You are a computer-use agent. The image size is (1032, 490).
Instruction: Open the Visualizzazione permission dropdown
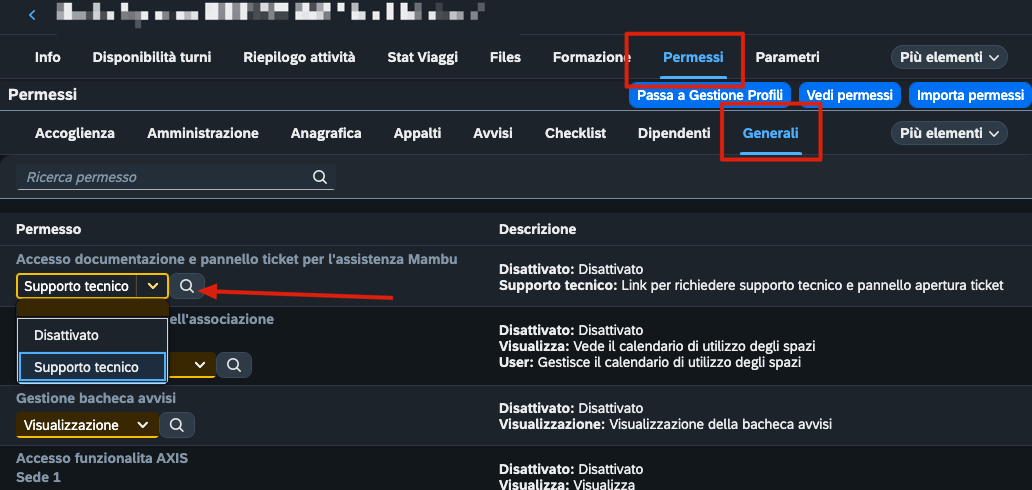click(87, 425)
